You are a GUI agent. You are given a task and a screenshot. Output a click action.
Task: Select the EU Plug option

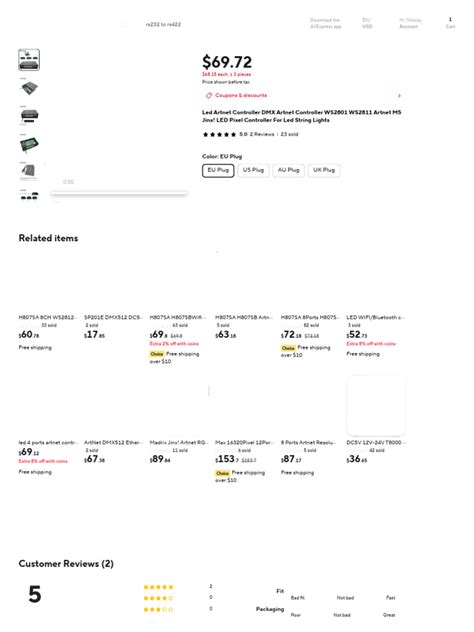pos(218,170)
